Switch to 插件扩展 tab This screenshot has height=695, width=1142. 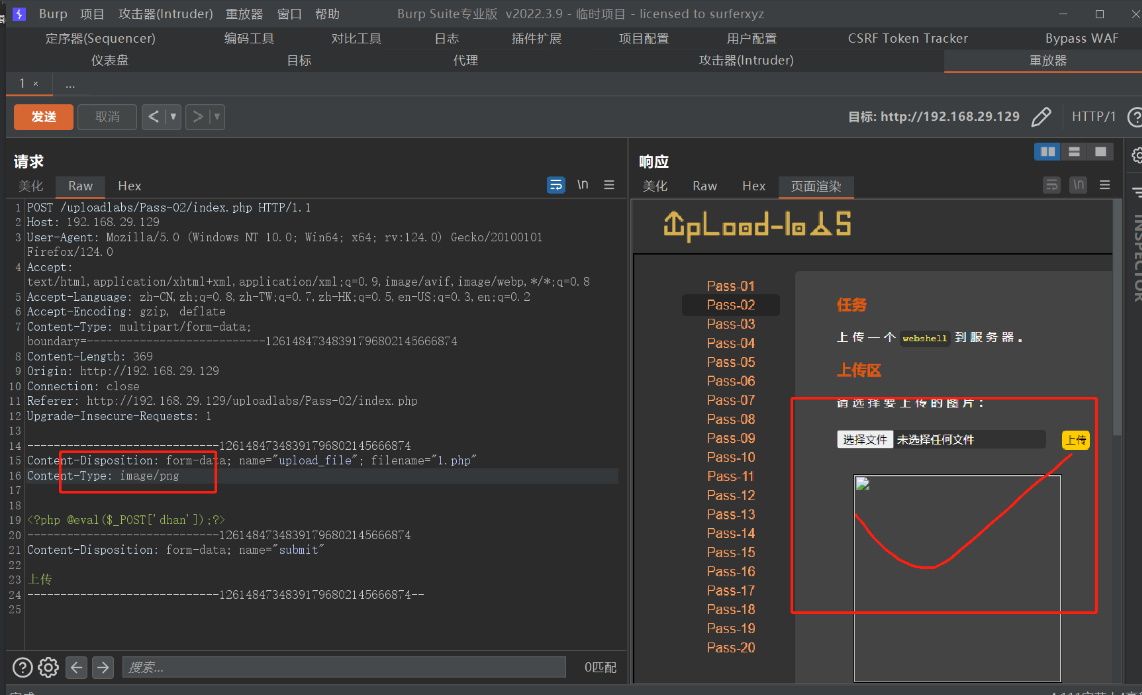click(x=537, y=39)
